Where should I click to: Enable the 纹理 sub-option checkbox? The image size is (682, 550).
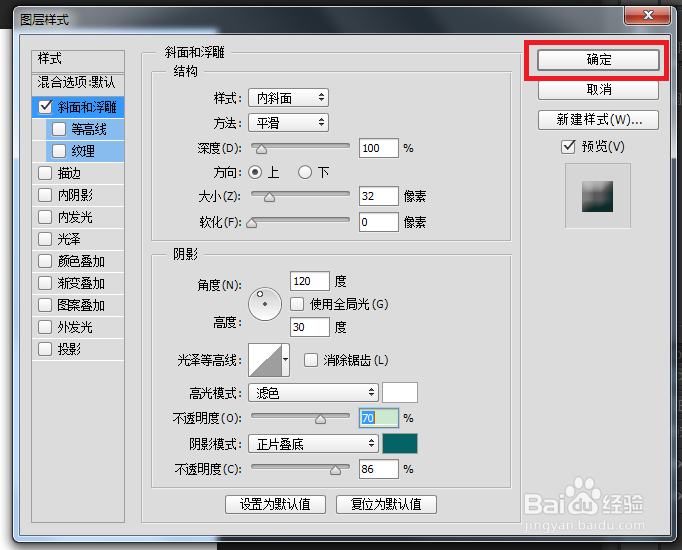tap(59, 151)
